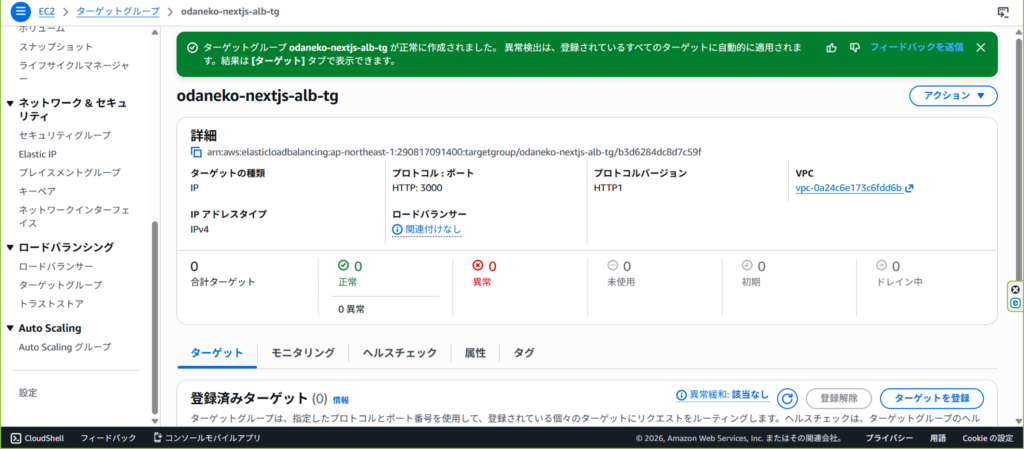
Task: Collapse the Auto Scaling sidebar section
Action: tap(11, 328)
